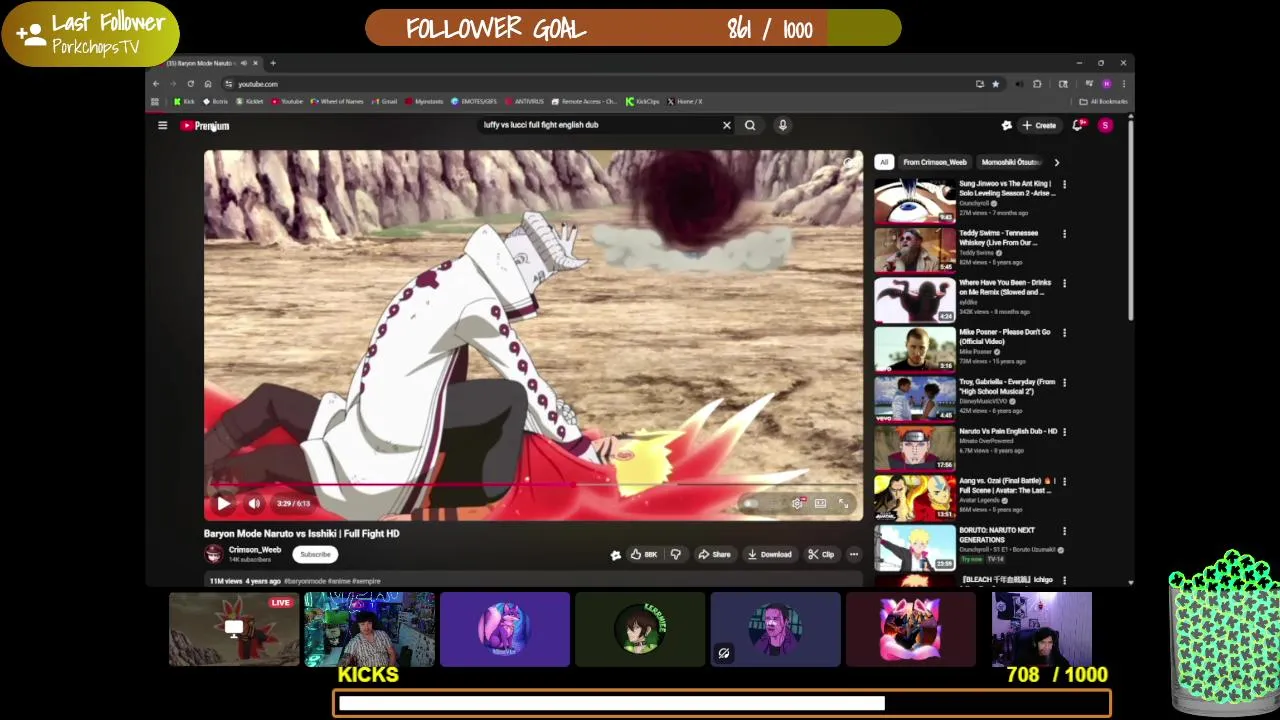Mute the video volume icon
This screenshot has width=1280, height=720.
click(254, 504)
